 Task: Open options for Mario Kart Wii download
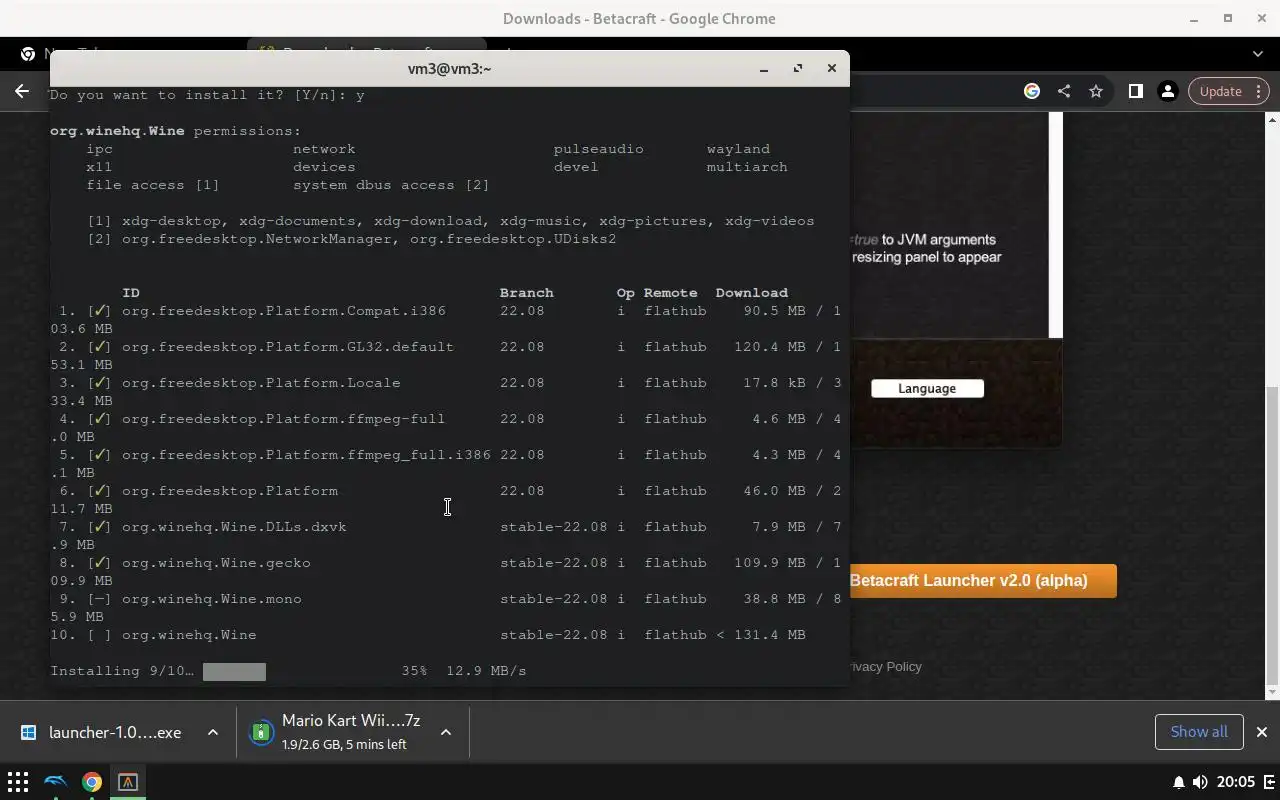tap(446, 732)
